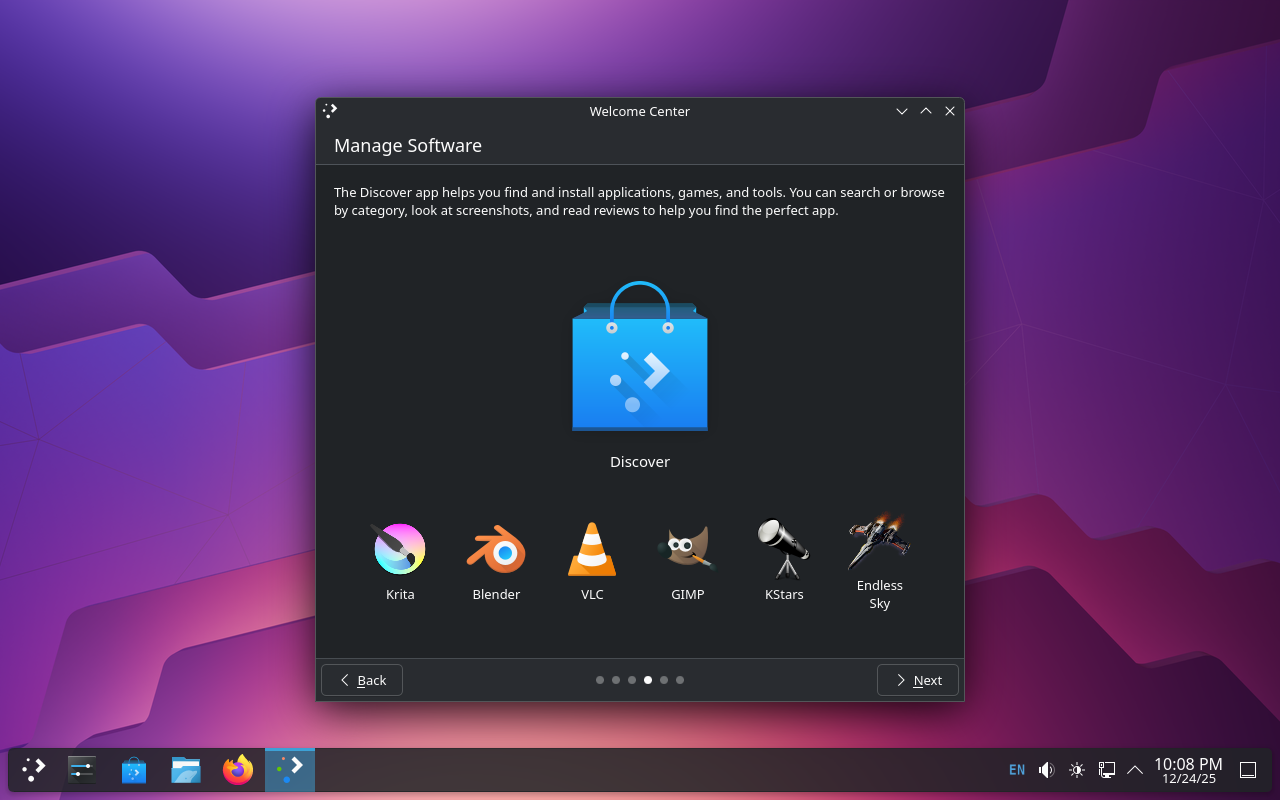Open the volume control in system tray
This screenshot has height=800, width=1280.
1046,770
